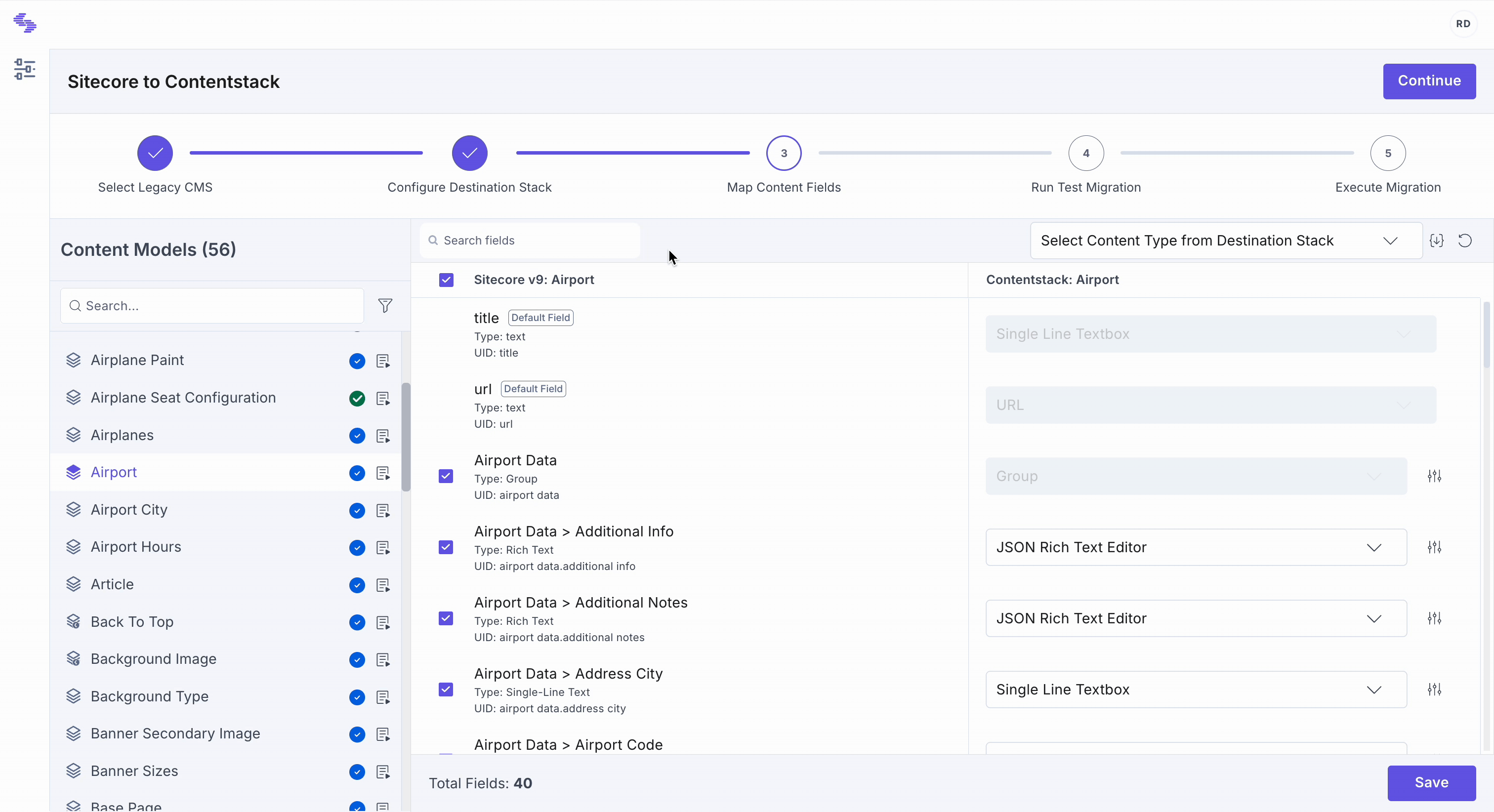Click the entries icon for Banner Sizes
The image size is (1494, 812).
click(x=383, y=772)
